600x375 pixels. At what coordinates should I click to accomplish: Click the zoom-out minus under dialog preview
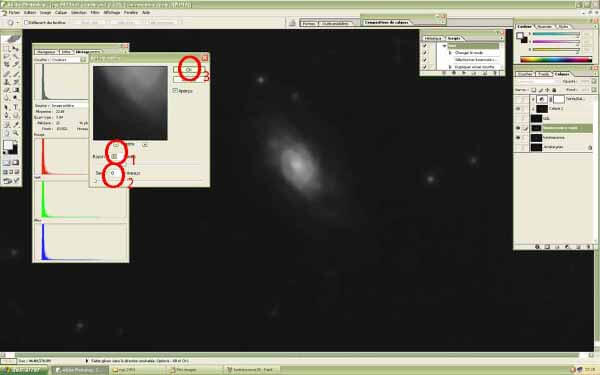(x=116, y=145)
